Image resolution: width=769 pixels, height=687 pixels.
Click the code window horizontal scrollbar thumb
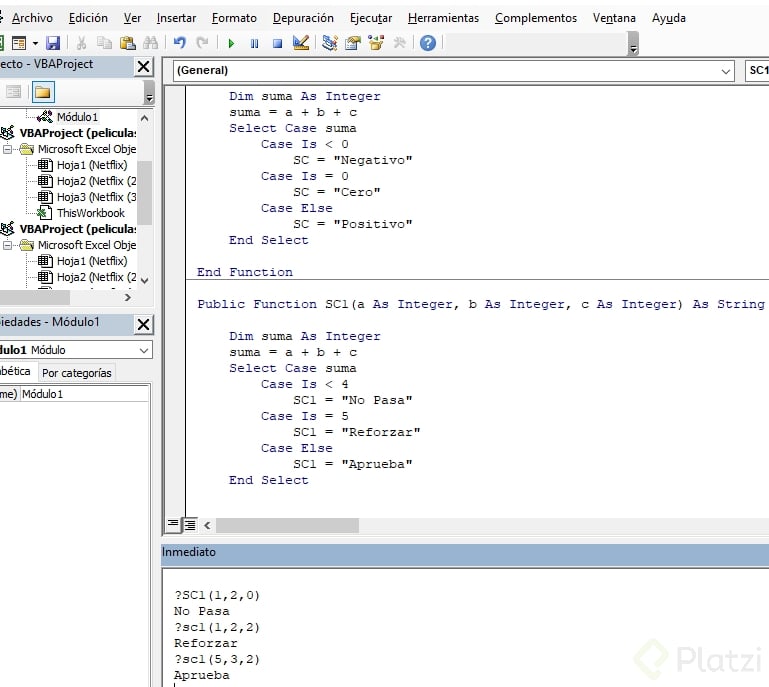[x=287, y=526]
